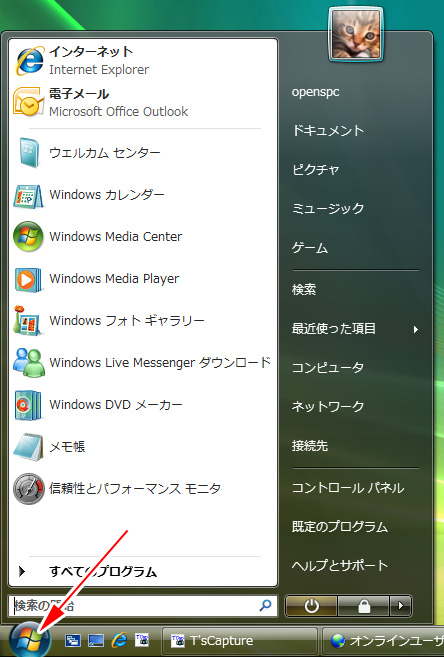The height and width of the screenshot is (657, 444).
Task: Open Windows DVD メーカー
Action: click(x=142, y=405)
